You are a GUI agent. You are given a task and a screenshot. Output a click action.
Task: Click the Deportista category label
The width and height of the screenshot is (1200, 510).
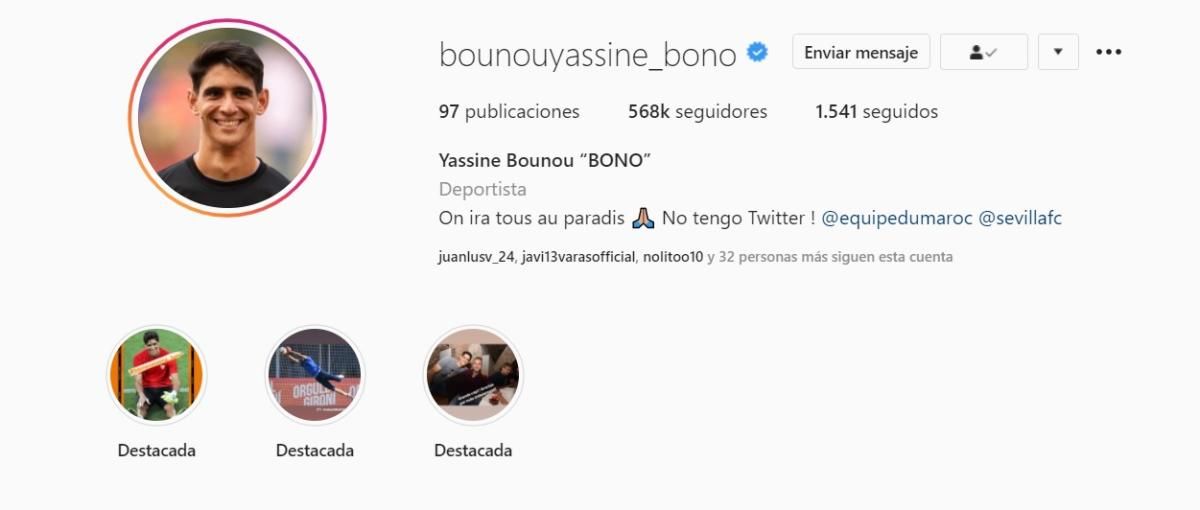coord(483,189)
